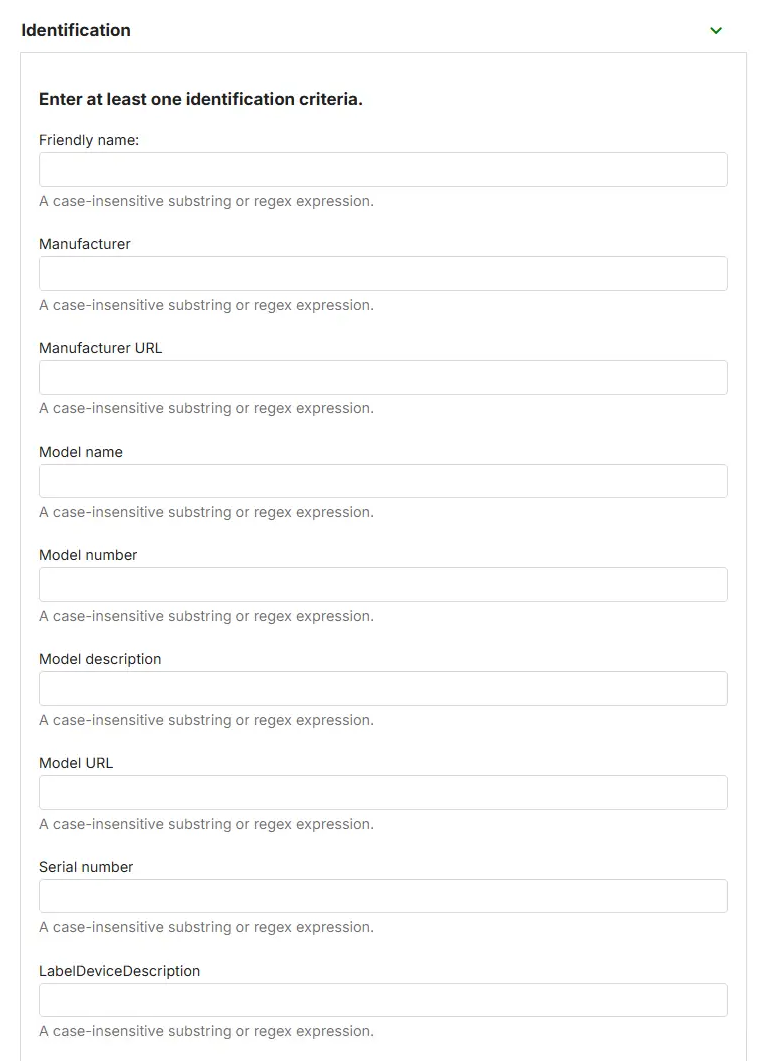Click the Manufacturer URL label

(x=102, y=347)
